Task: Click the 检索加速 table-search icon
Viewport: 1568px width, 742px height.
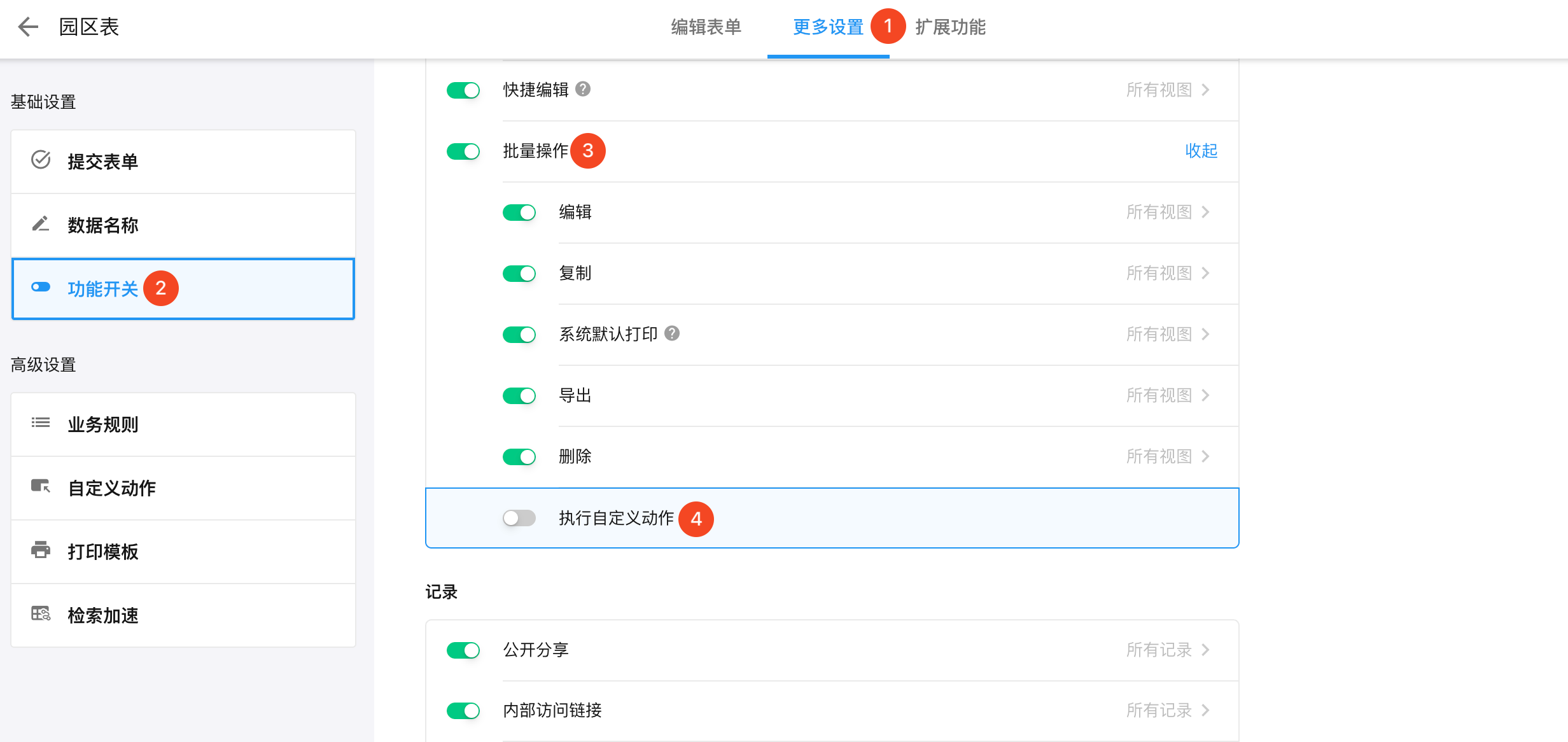Action: [41, 614]
